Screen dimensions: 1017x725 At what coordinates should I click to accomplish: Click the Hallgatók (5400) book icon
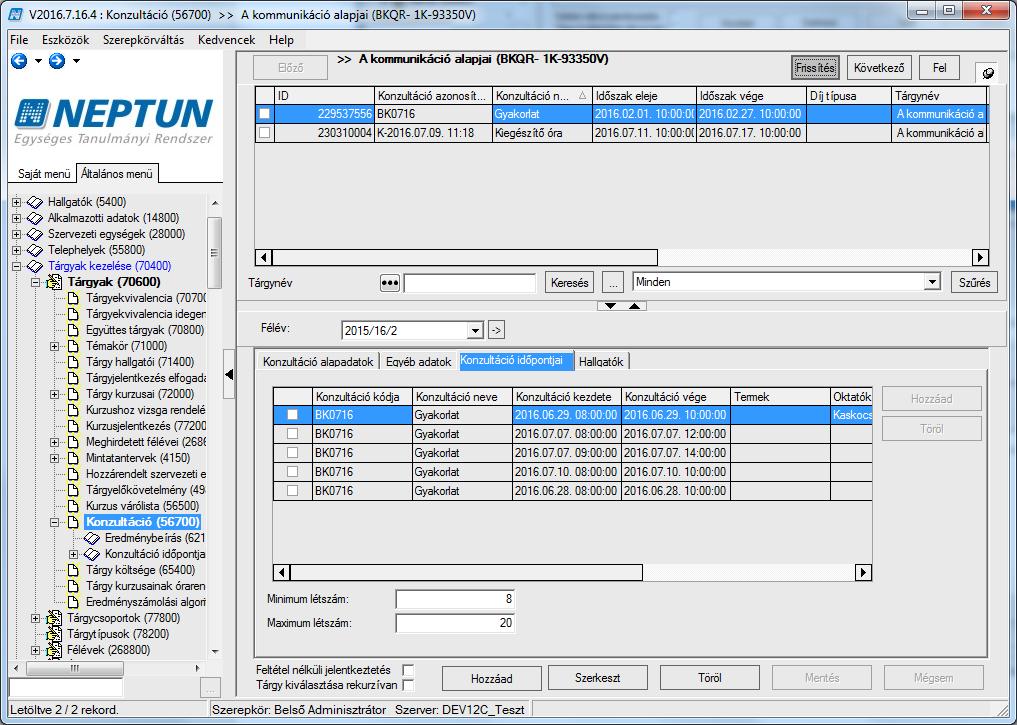click(x=35, y=202)
